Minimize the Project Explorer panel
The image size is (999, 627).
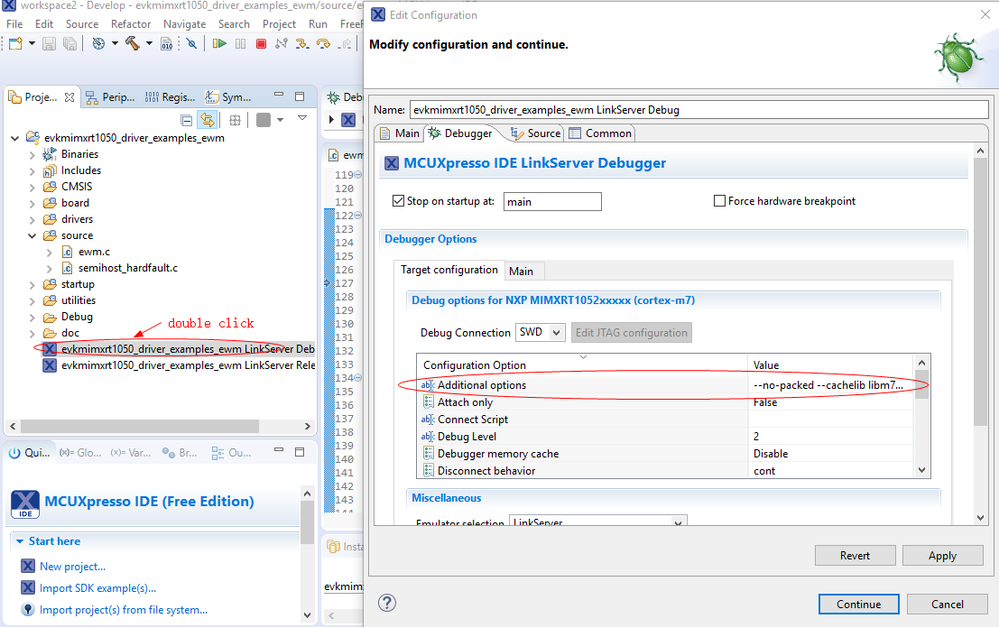[x=278, y=95]
